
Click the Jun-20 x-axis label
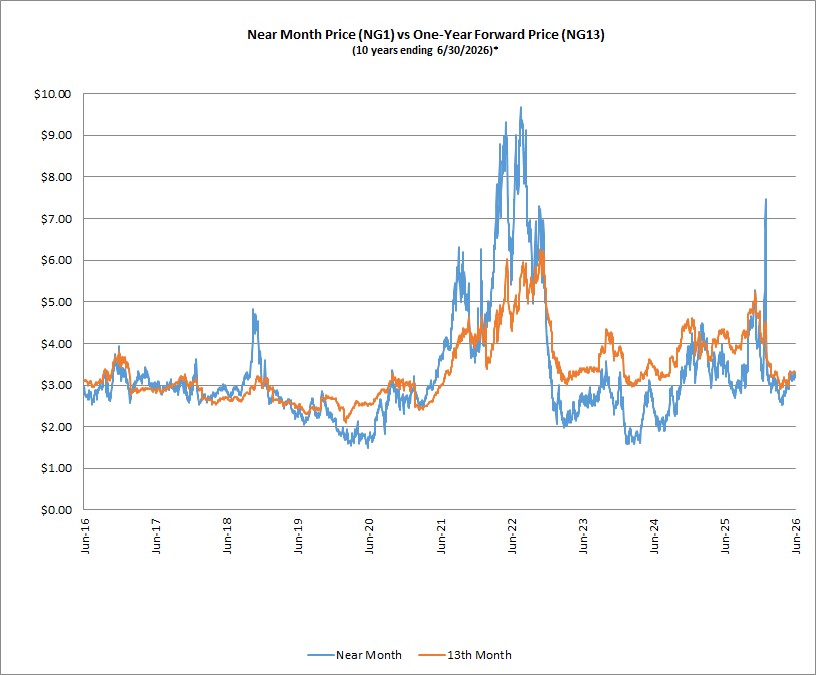tap(369, 536)
